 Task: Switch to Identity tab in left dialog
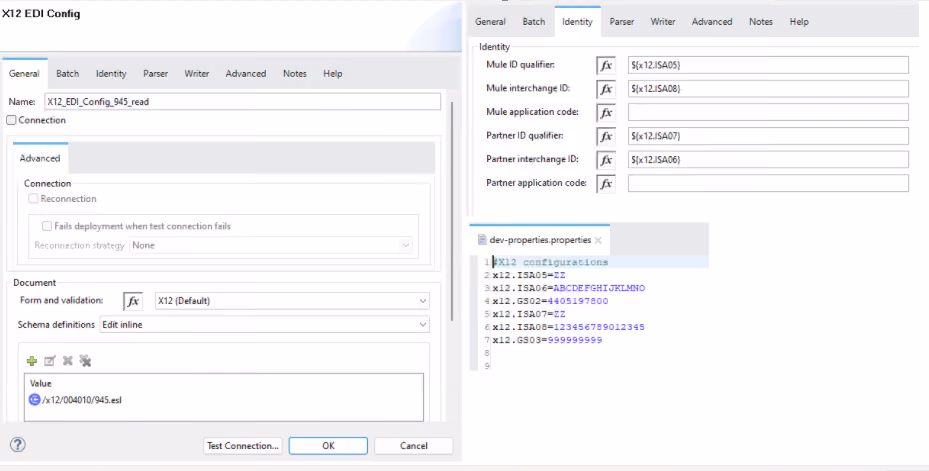[x=111, y=73]
